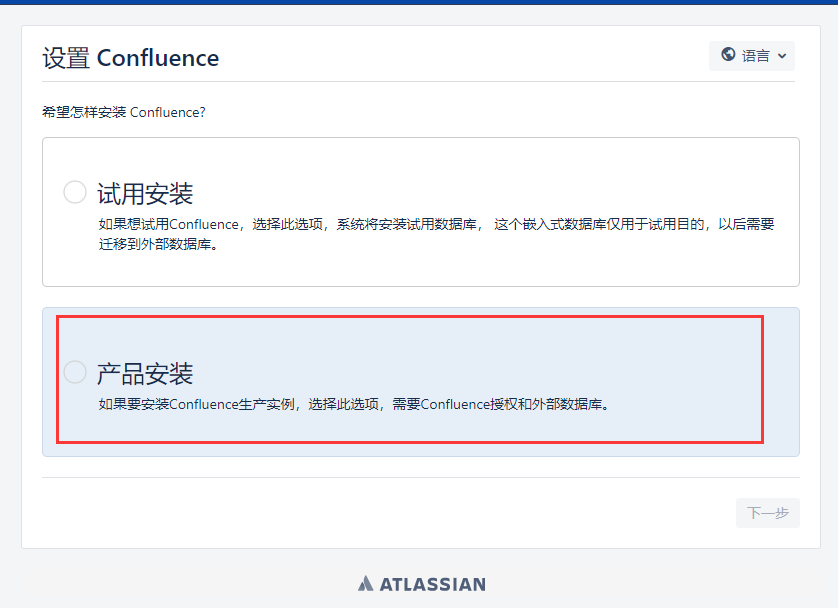Click the Atlassian triangle logo icon
This screenshot has height=608, width=838.
pyautogui.click(x=366, y=584)
